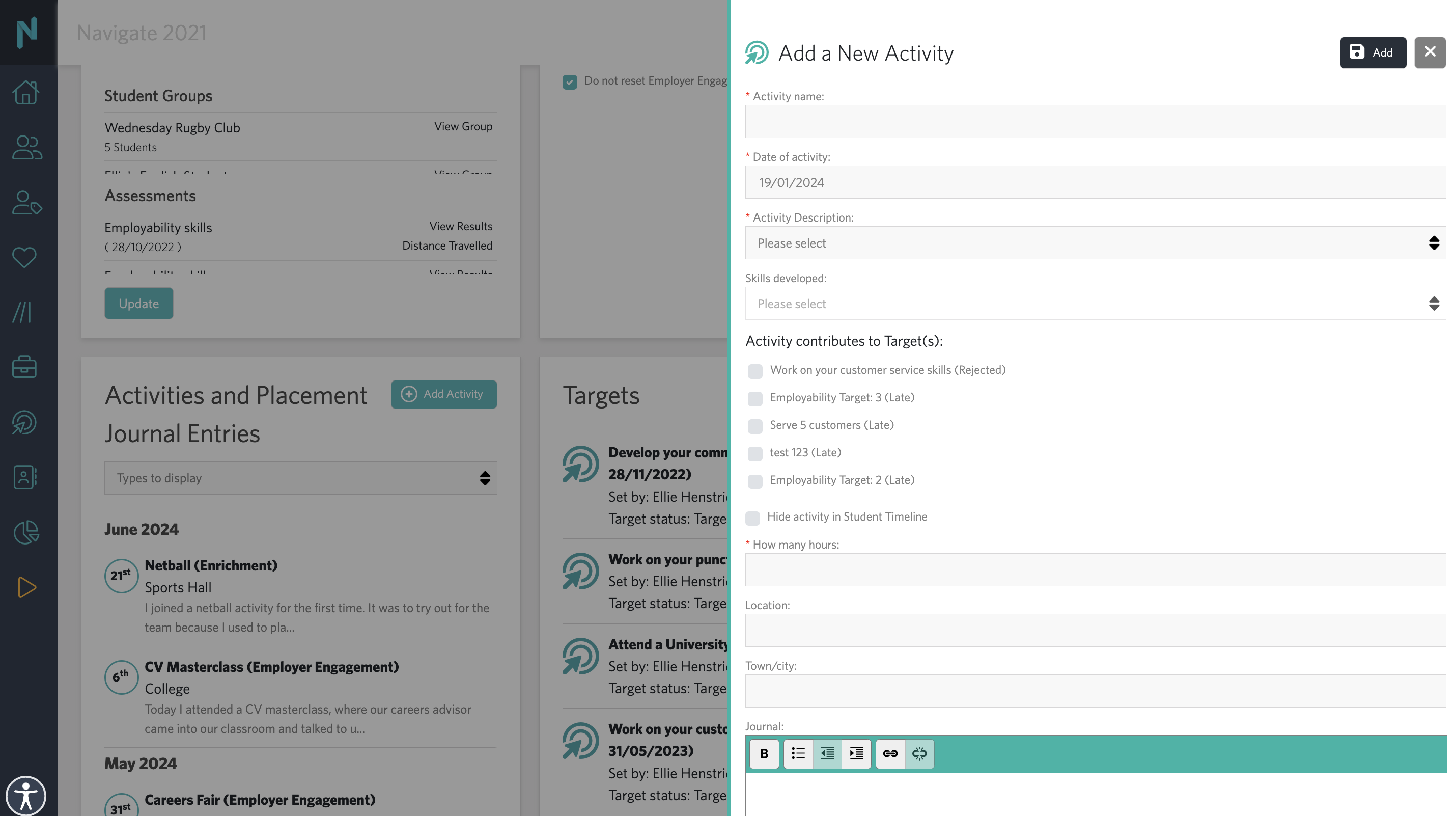Click the home icon in the sidebar
The height and width of the screenshot is (816, 1456).
click(x=25, y=92)
